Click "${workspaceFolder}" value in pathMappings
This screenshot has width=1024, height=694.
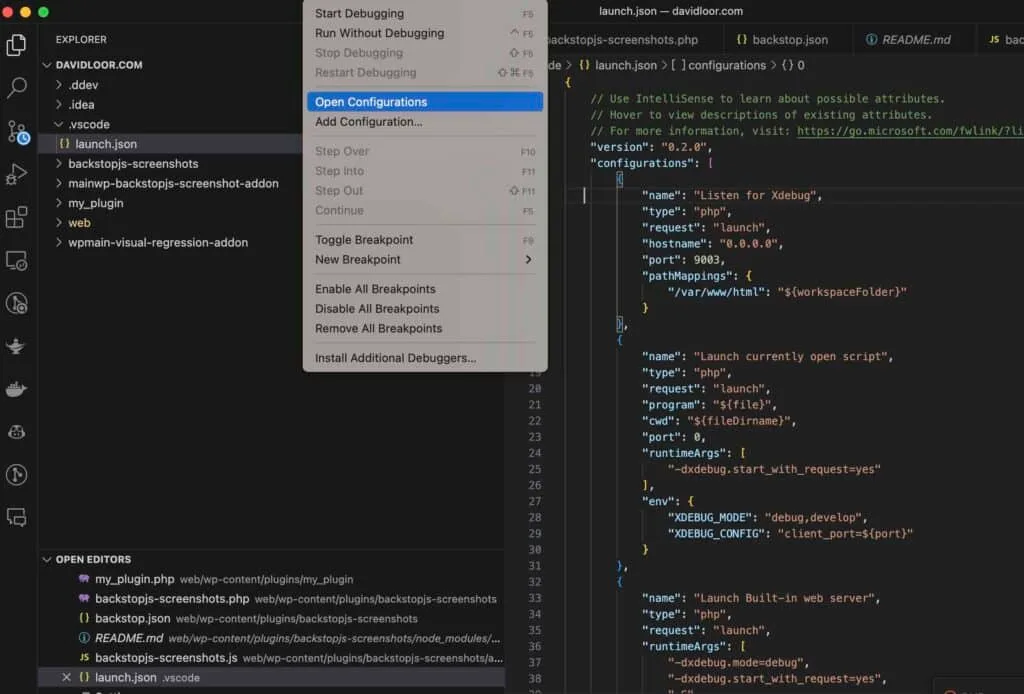(842, 292)
